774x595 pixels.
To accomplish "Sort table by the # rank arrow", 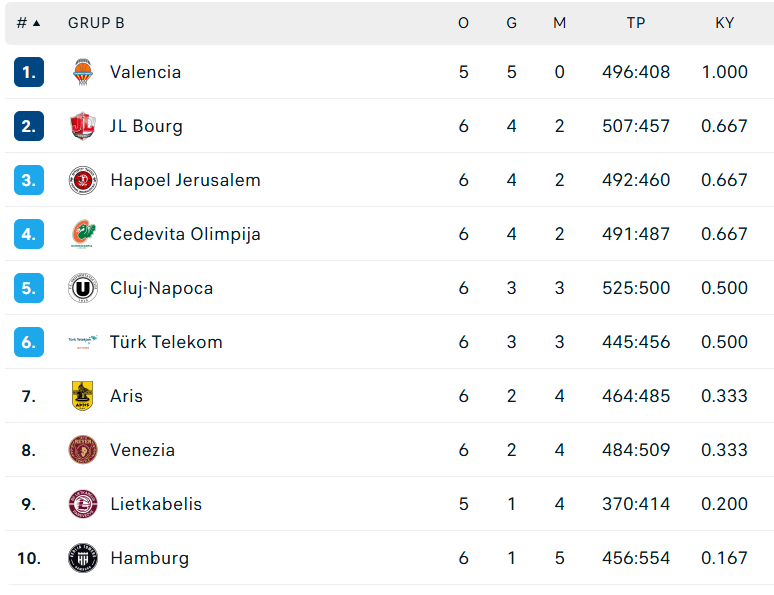I will click(36, 23).
